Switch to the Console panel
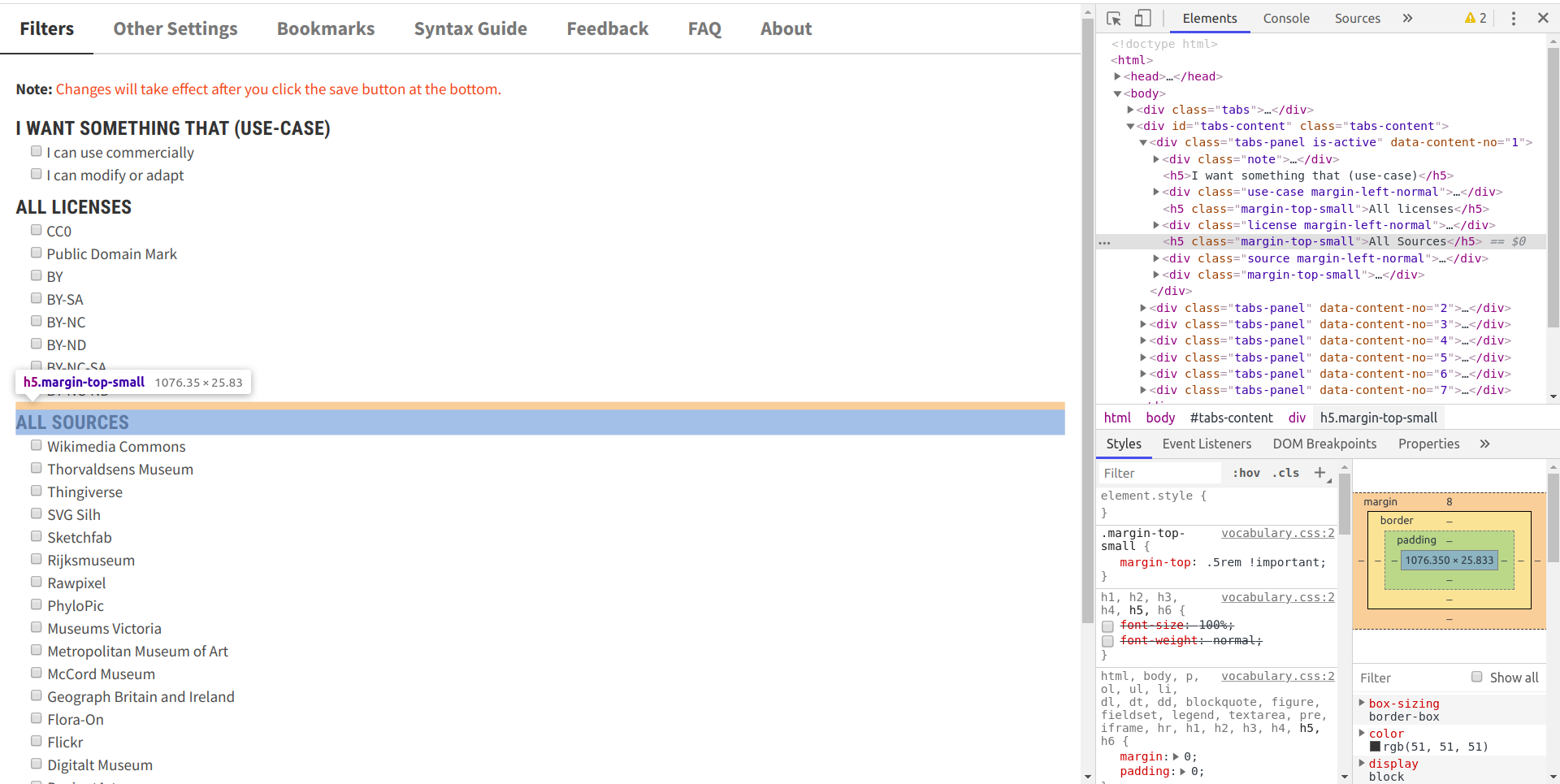Image resolution: width=1560 pixels, height=784 pixels. click(x=1286, y=18)
